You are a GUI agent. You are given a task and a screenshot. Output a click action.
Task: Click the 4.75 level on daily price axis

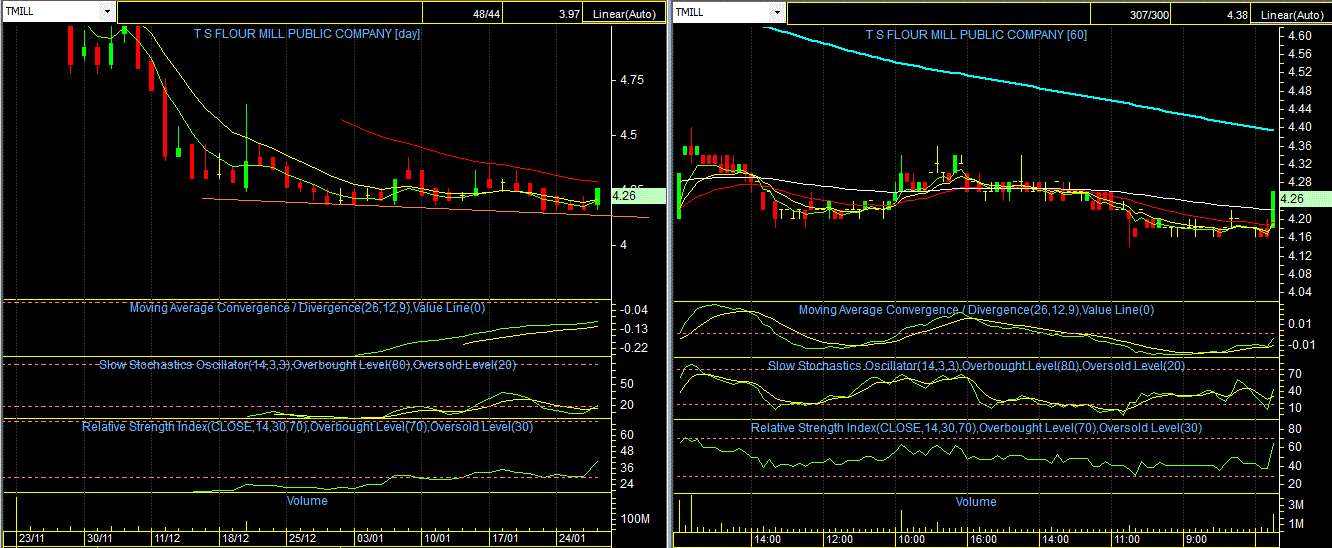(630, 79)
